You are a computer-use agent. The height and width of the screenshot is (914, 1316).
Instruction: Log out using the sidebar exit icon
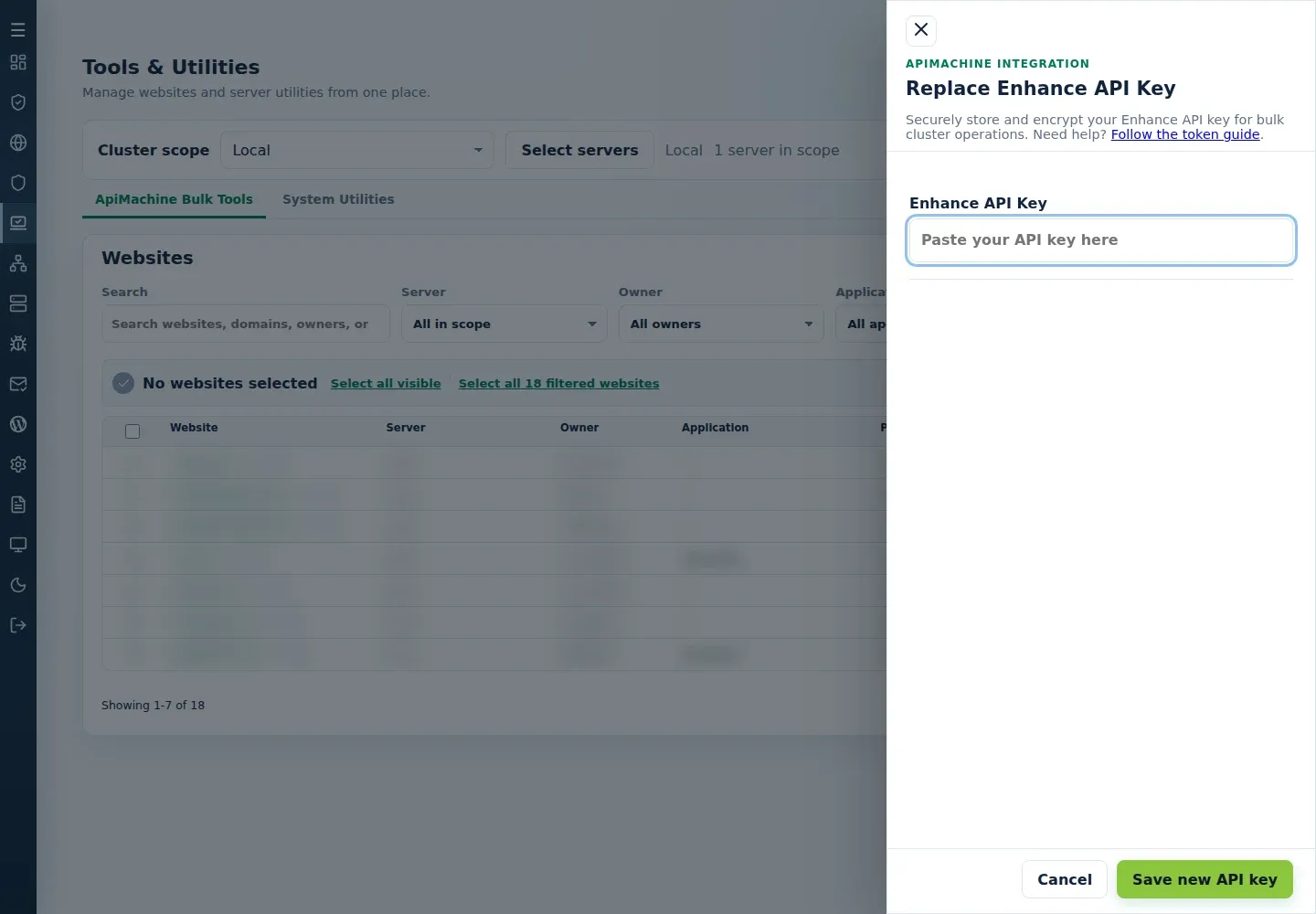pyautogui.click(x=18, y=625)
